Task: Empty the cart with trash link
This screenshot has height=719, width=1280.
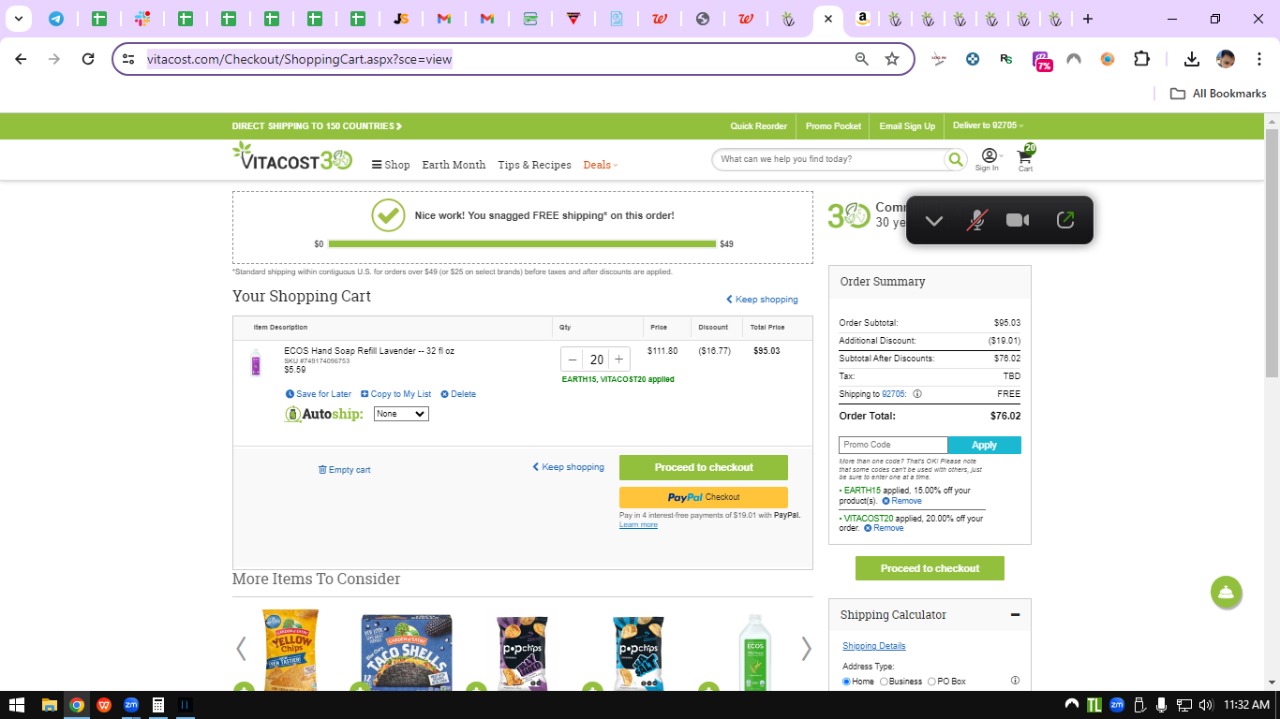Action: 344,470
